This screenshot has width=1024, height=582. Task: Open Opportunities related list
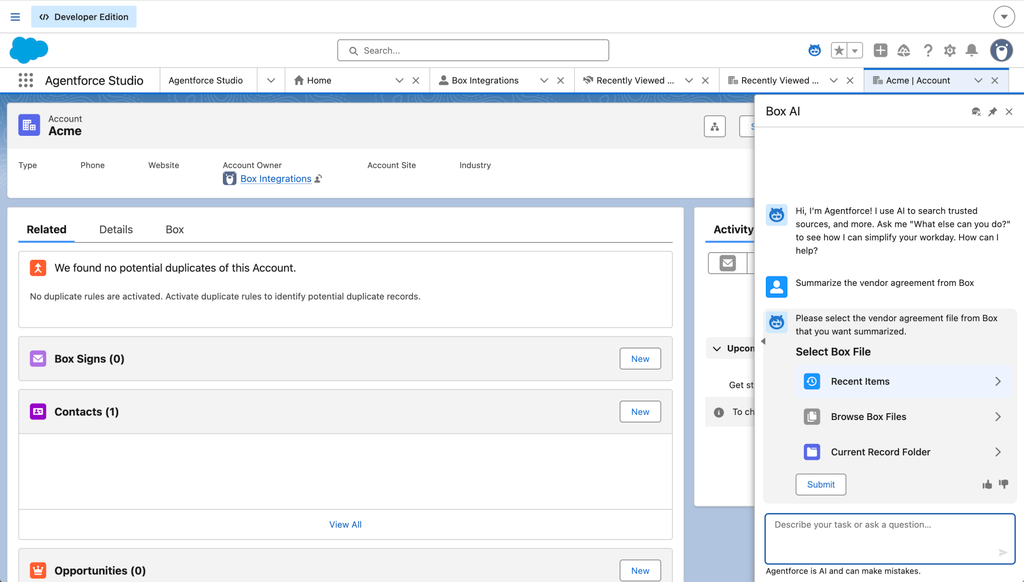pyautogui.click(x=100, y=570)
